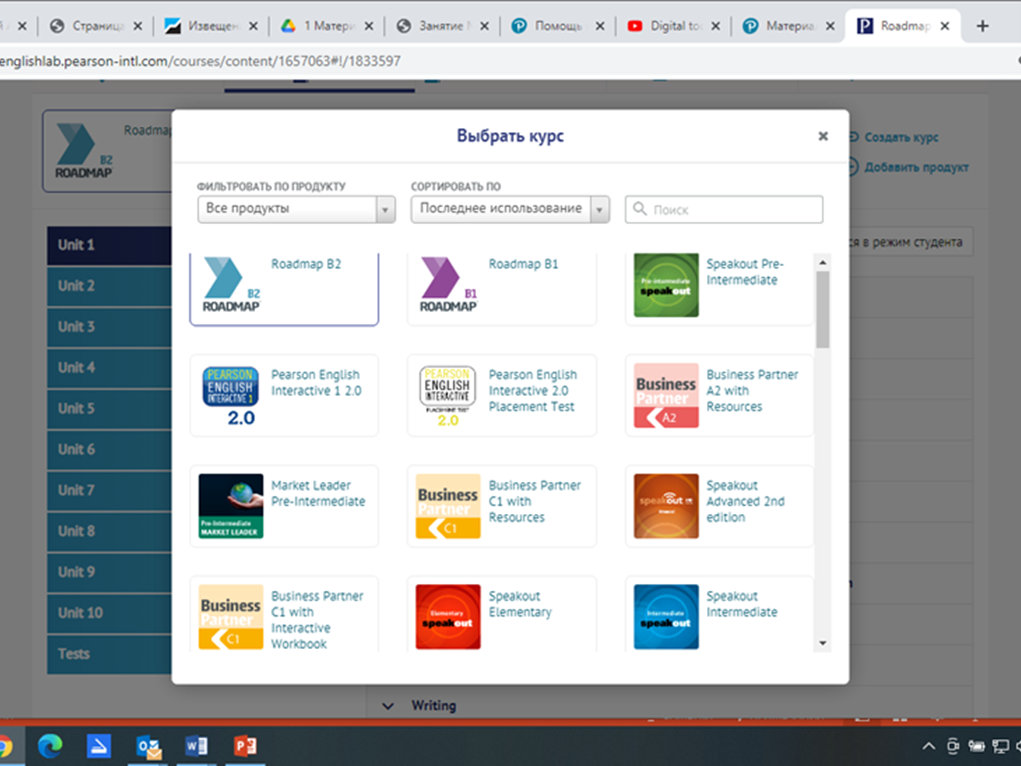The height and width of the screenshot is (766, 1021).
Task: Switch to the Занятие browser tab
Action: (442, 26)
